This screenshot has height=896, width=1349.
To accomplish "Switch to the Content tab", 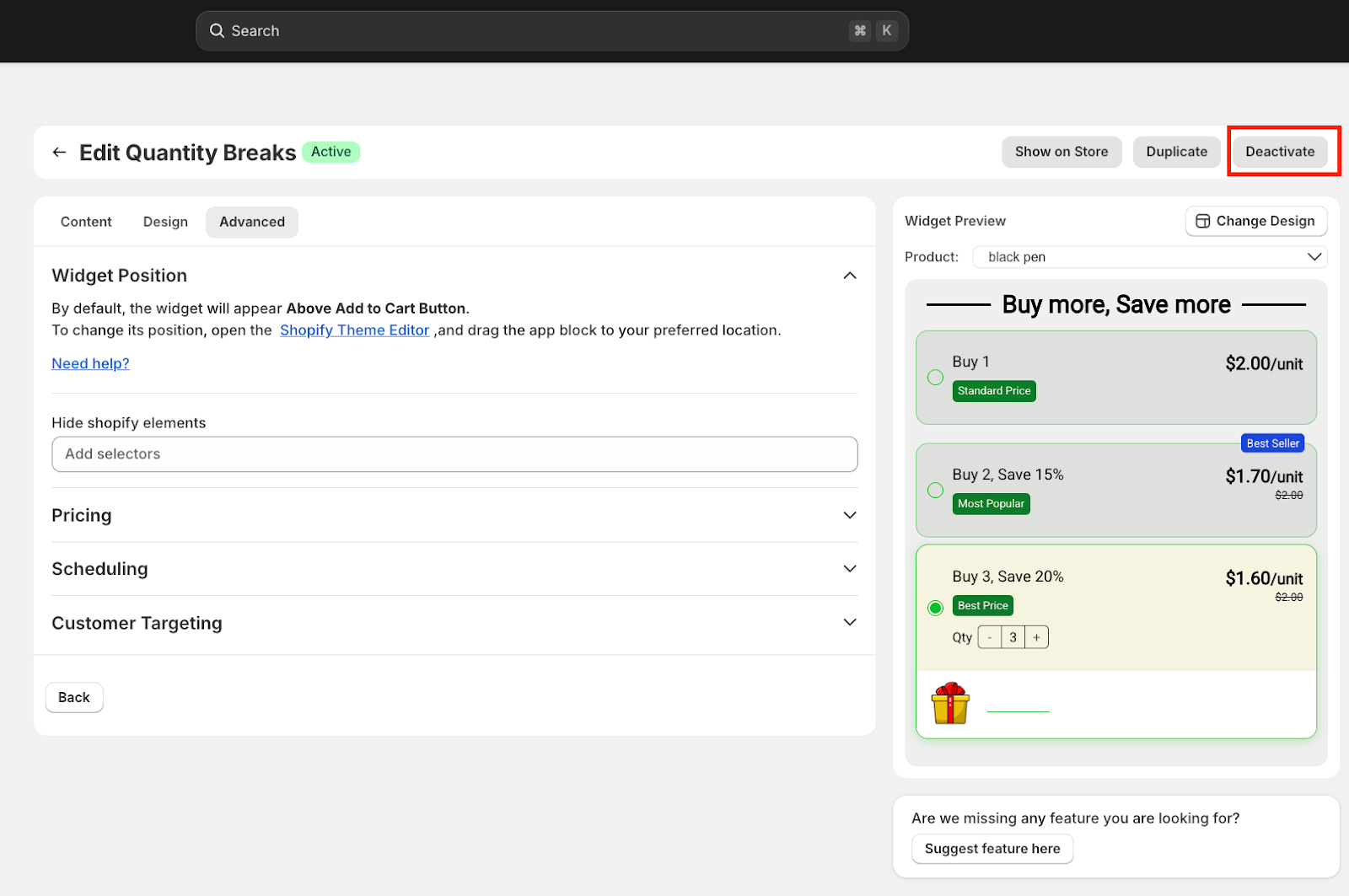I will [86, 223].
